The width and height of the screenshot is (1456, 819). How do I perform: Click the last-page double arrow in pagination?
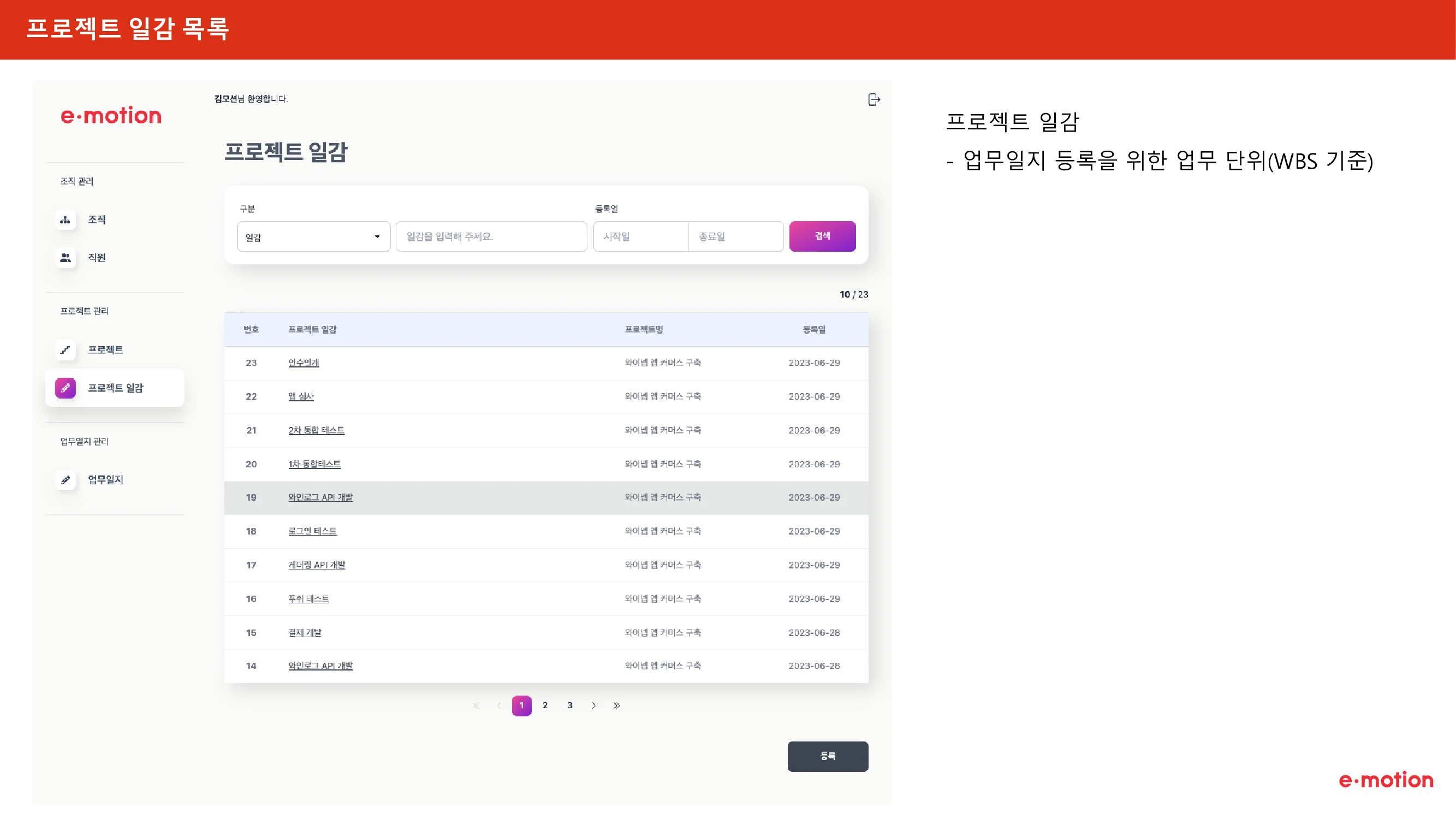coord(616,705)
